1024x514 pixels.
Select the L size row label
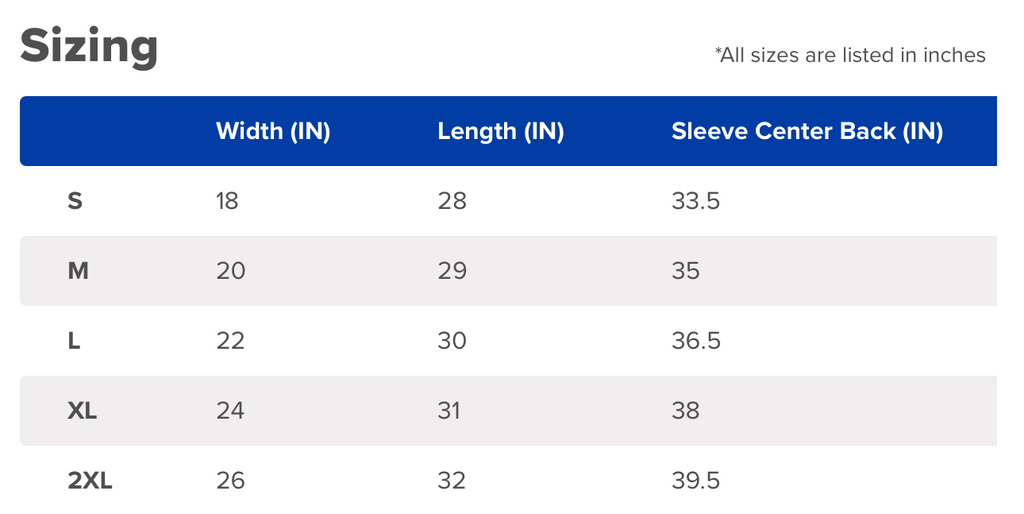coord(74,341)
